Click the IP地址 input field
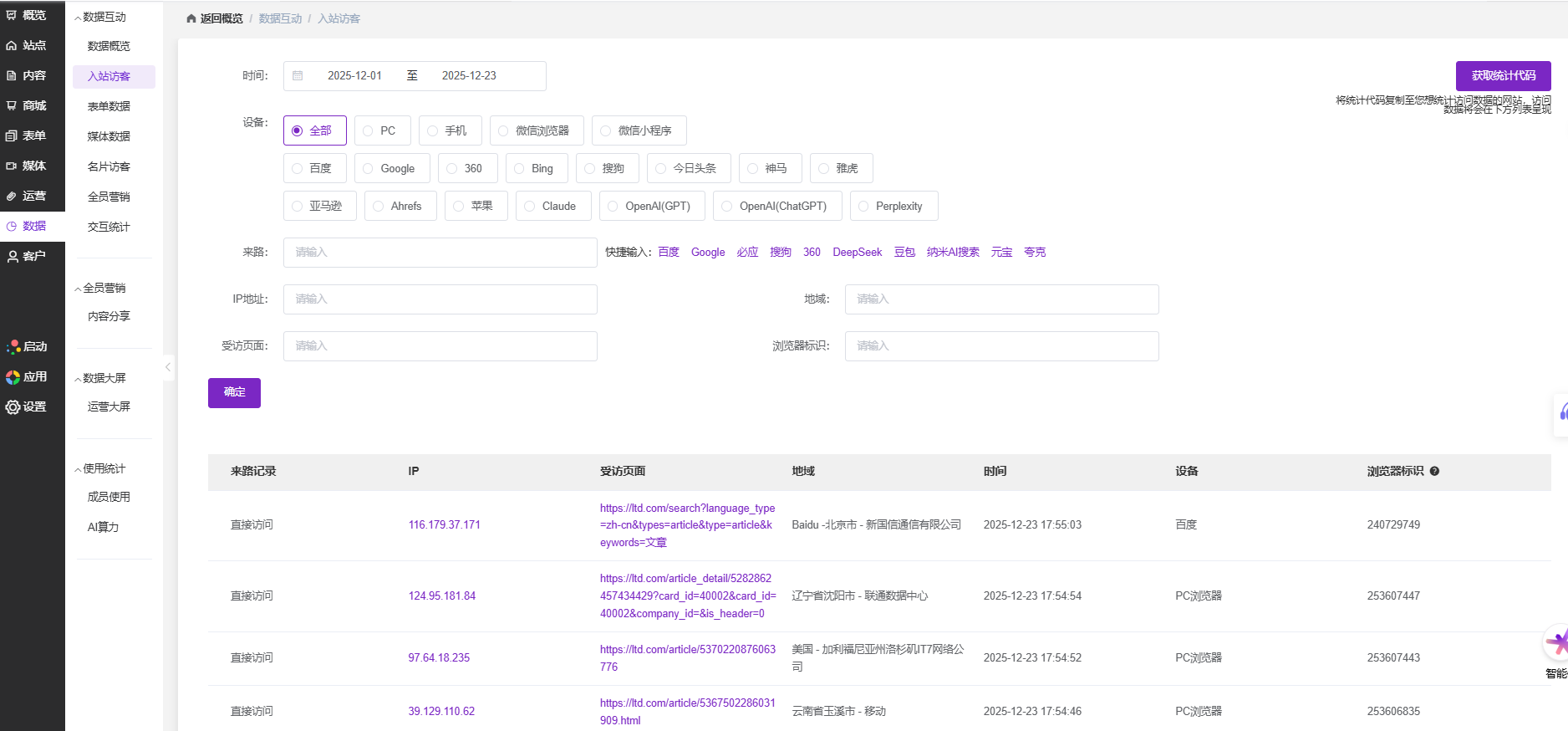The width and height of the screenshot is (1568, 731). [440, 299]
